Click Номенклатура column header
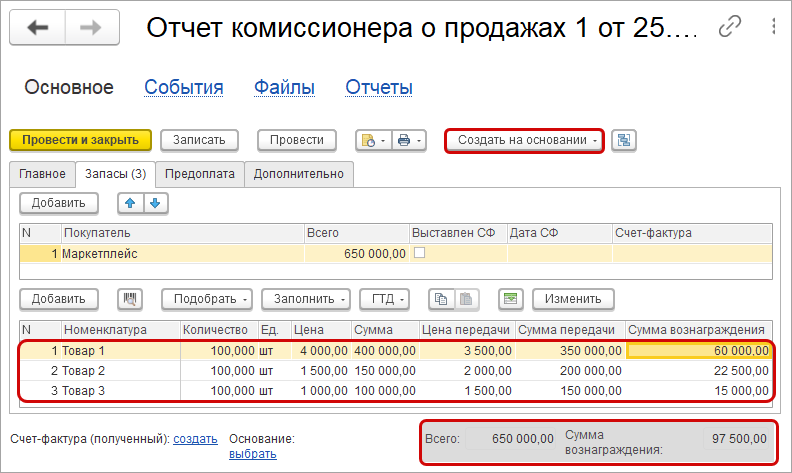Viewport: 792px width, 473px height. pos(121,330)
